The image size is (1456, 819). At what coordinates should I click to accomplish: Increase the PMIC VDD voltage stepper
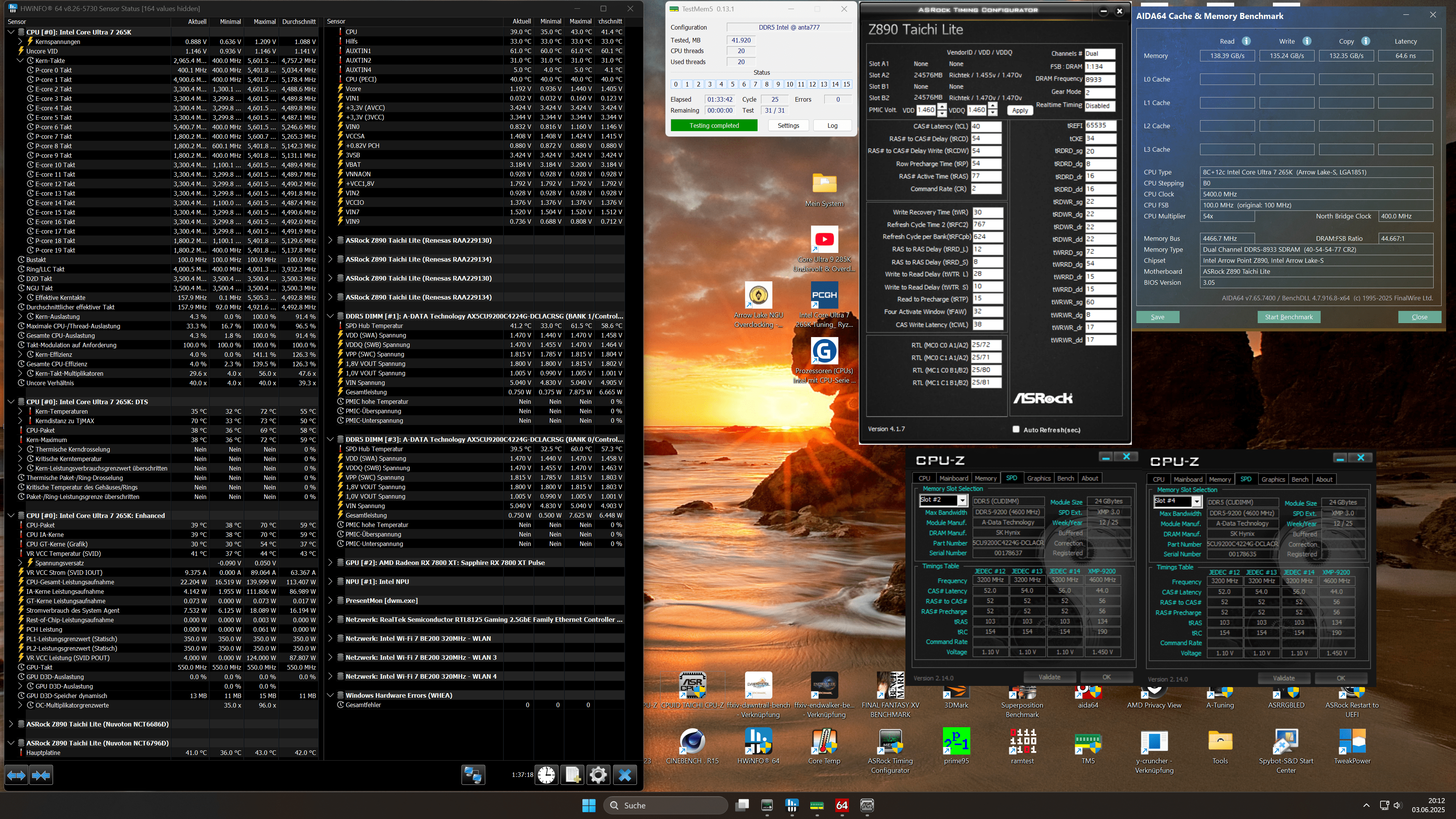[941, 107]
